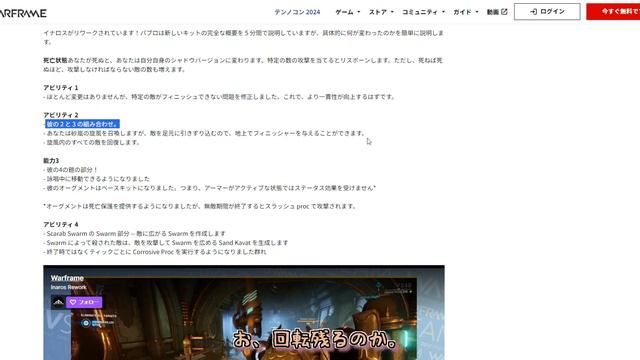
Task: Click the Inaros Rework clip title
Action: click(x=68, y=287)
